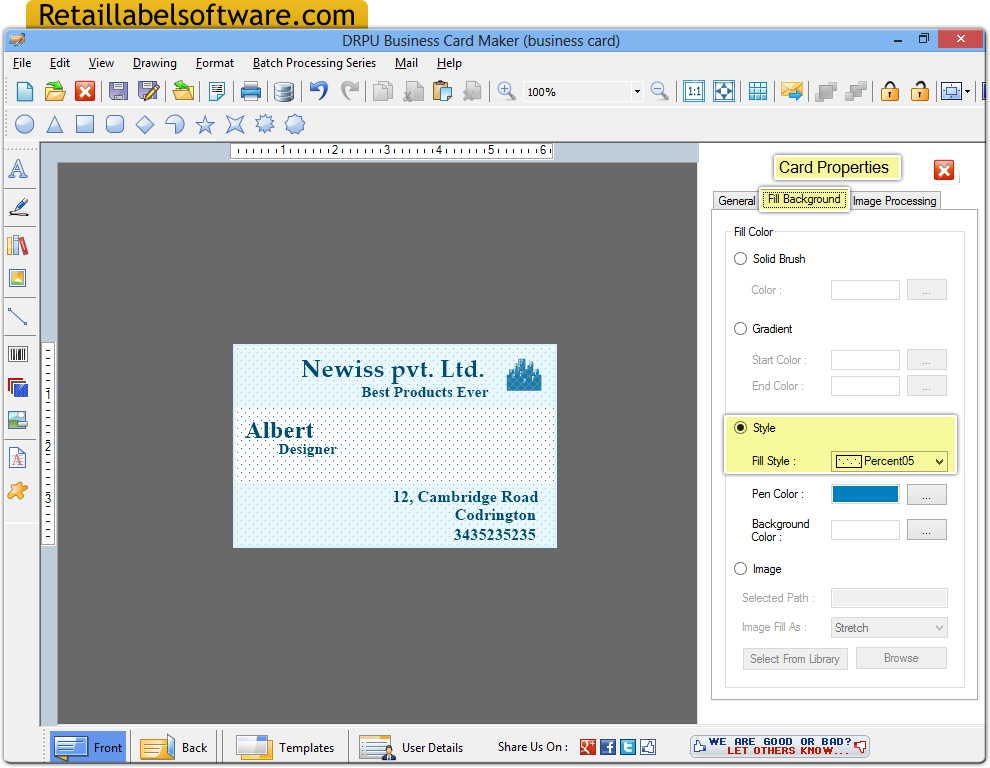Draw a rounded rectangle shape
This screenshot has height=768, width=990.
click(115, 124)
